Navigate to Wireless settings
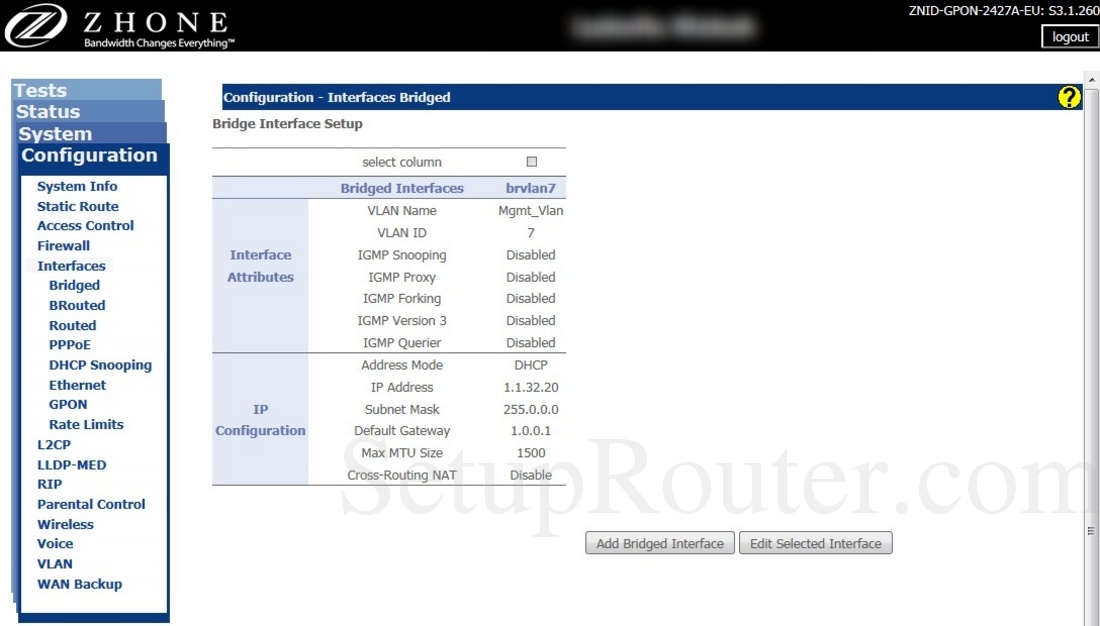This screenshot has width=1100, height=626. [x=65, y=524]
